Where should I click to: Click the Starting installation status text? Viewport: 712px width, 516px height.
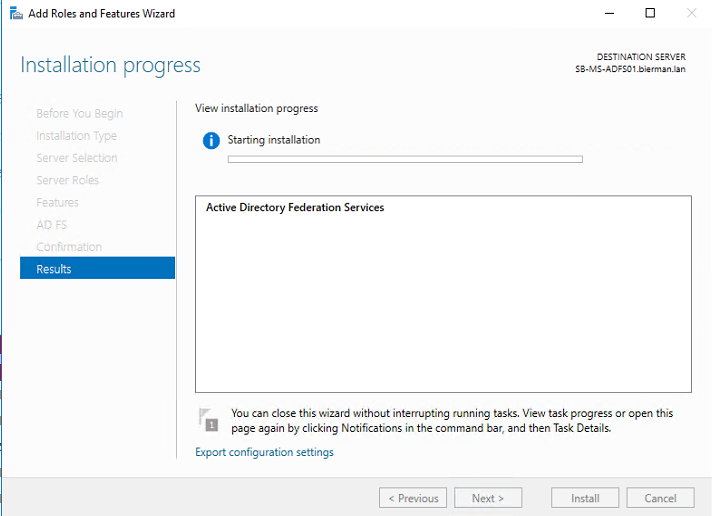(274, 140)
